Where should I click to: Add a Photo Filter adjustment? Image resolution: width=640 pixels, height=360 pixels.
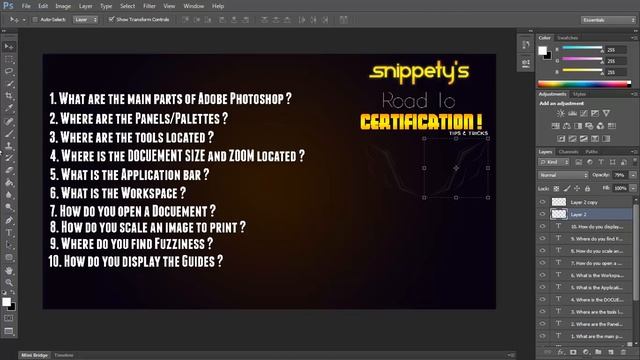(x=589, y=126)
